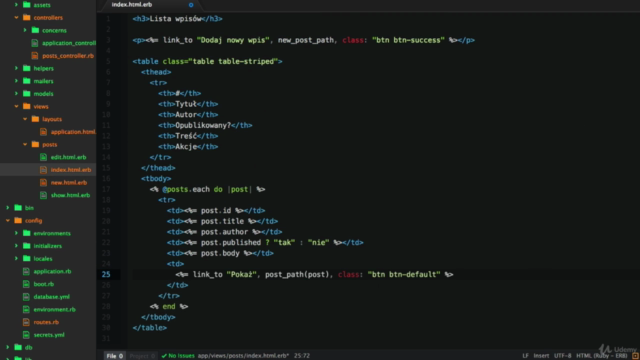The height and width of the screenshot is (360, 640).
Task: Open show.html.erb in posts folder
Action: pyautogui.click(x=70, y=195)
